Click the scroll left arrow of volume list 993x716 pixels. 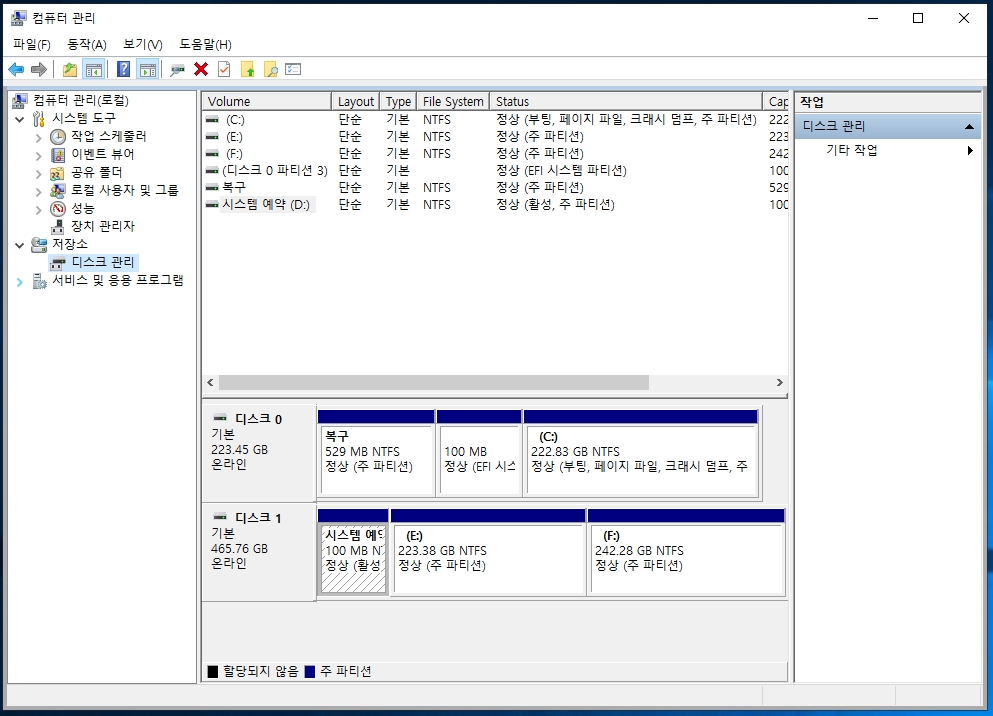coord(210,382)
